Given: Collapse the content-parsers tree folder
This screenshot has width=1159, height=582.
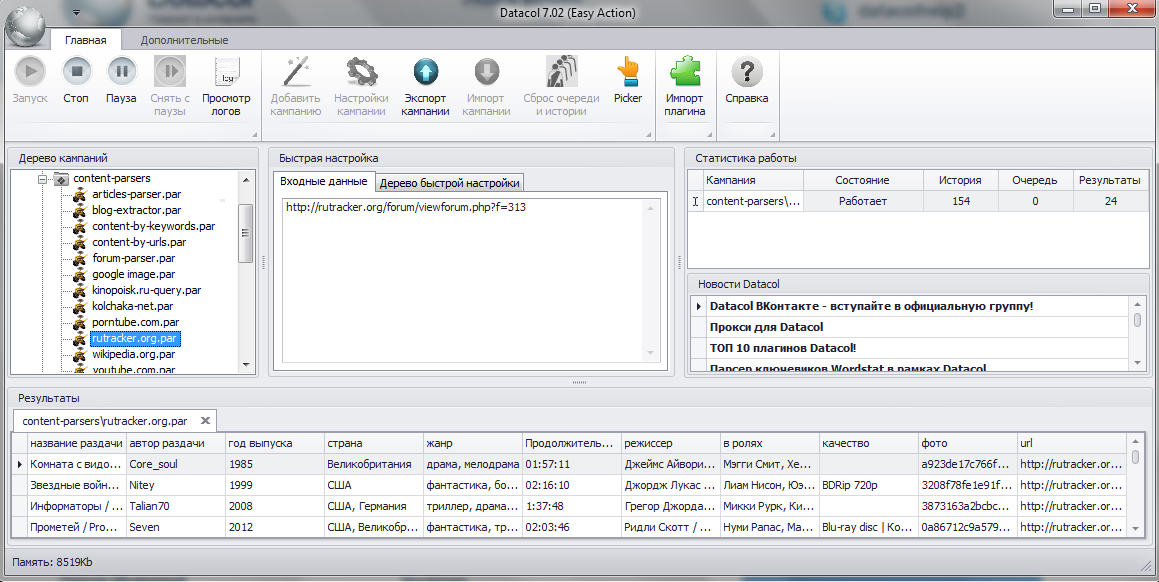Looking at the screenshot, I should 42,178.
